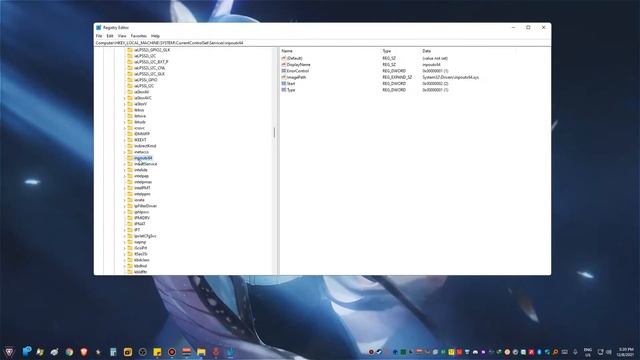
Task: Select the IPT key
Action: click(x=137, y=230)
